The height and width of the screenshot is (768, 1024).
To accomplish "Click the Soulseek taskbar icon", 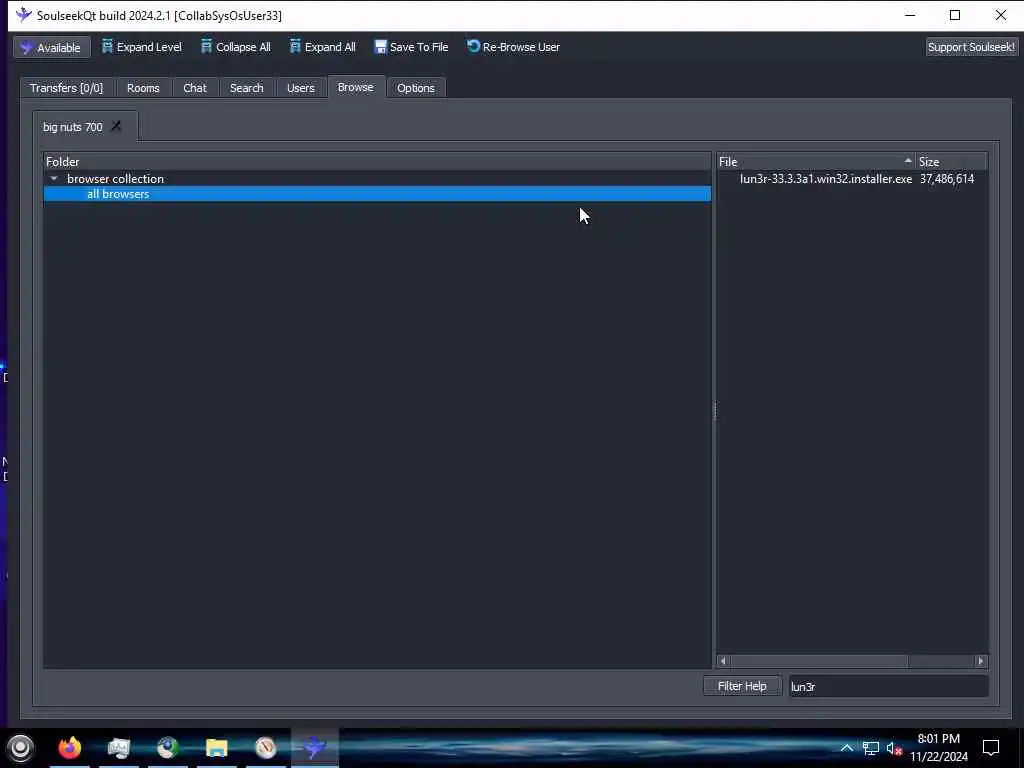I will click(x=315, y=747).
